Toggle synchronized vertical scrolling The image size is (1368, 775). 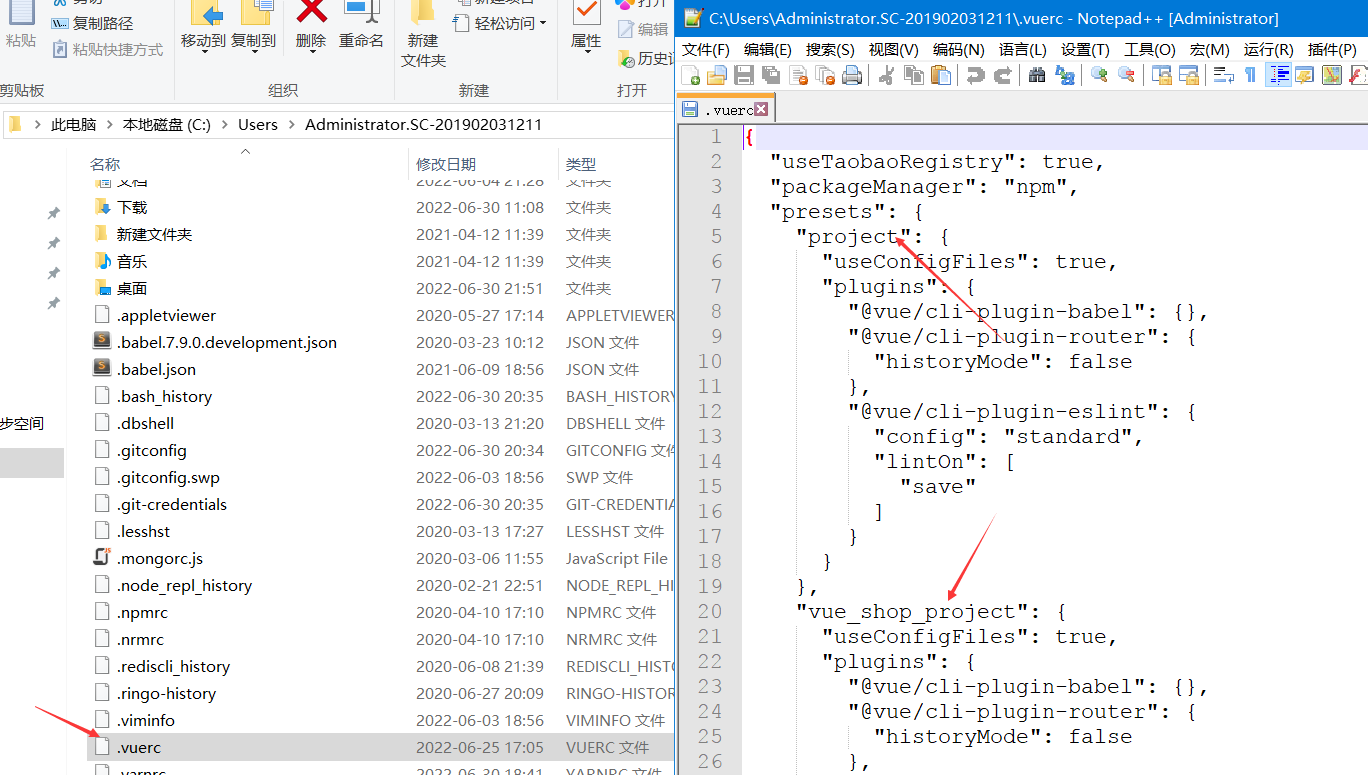click(x=1161, y=75)
